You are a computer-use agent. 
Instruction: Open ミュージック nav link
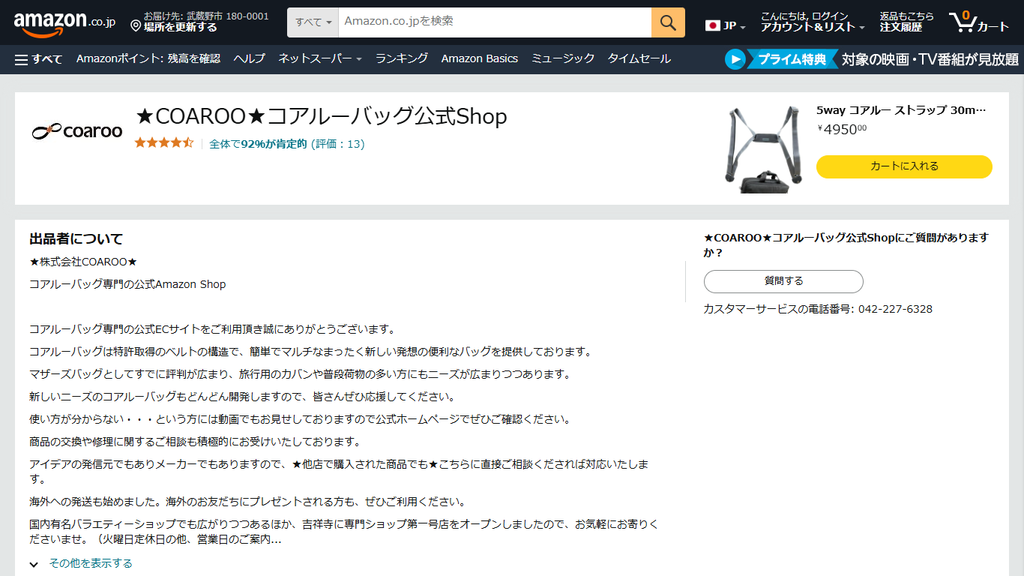[x=563, y=59]
